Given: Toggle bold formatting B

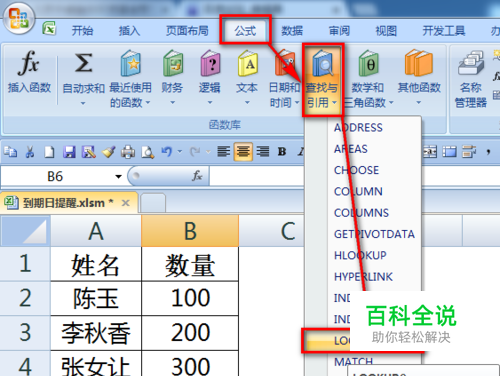Looking at the screenshot, I should [282, 152].
